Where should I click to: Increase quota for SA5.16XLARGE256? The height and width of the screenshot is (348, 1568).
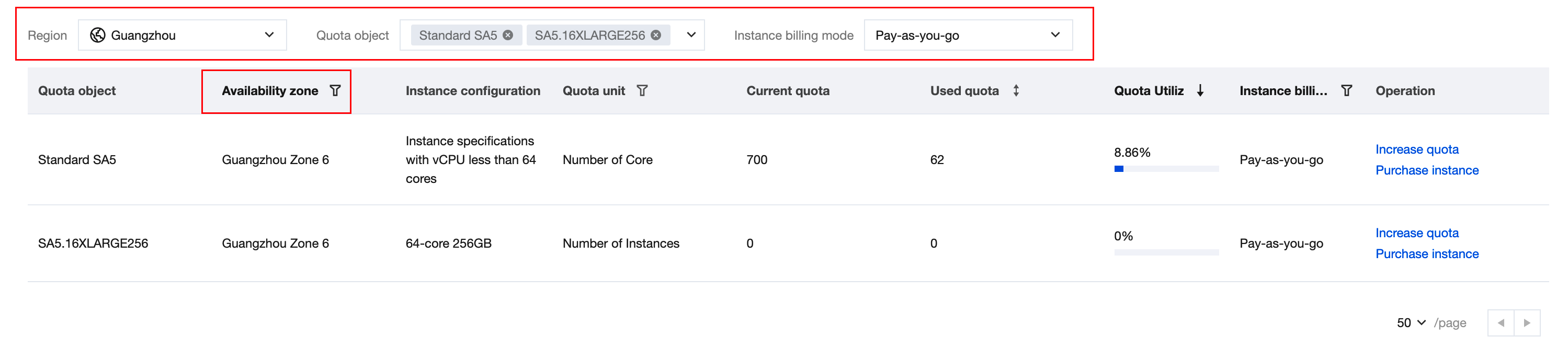pyautogui.click(x=1416, y=233)
